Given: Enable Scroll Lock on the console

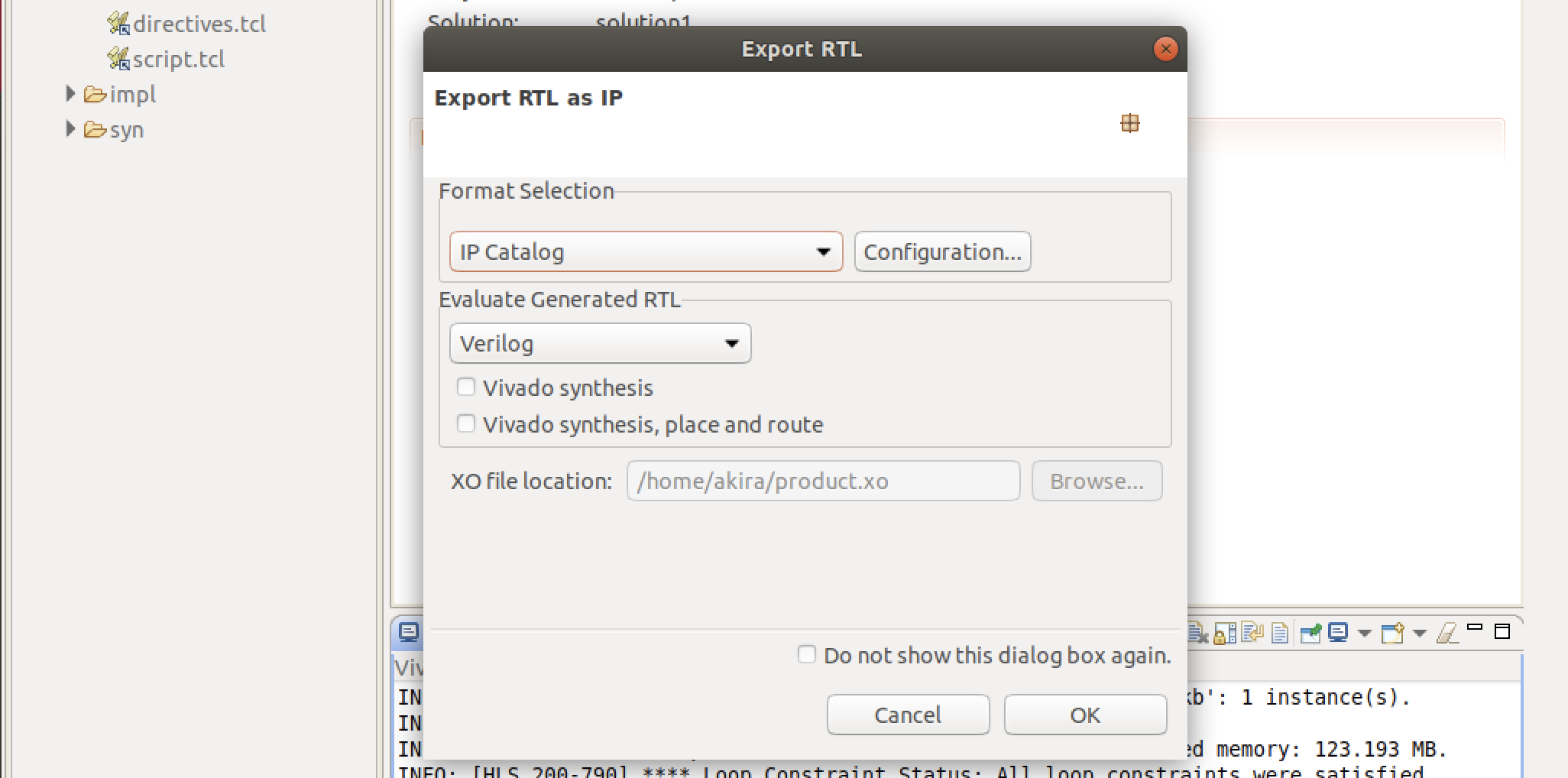Looking at the screenshot, I should click(1223, 633).
